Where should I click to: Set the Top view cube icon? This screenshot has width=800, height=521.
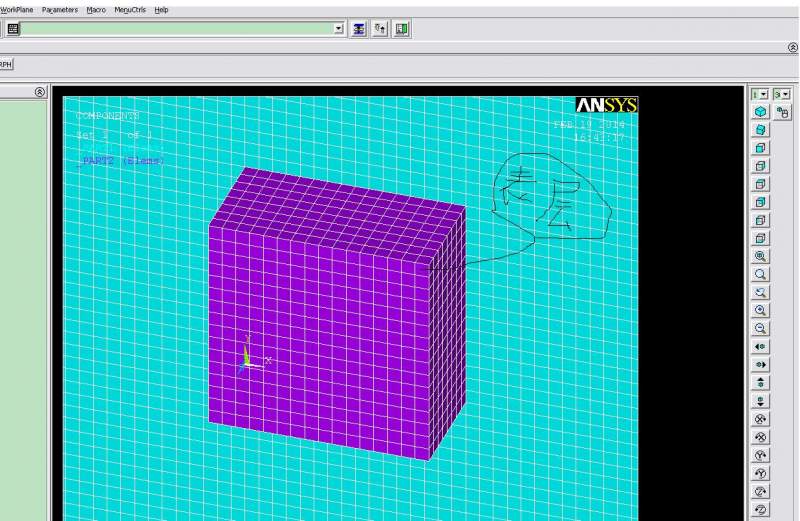[x=760, y=184]
